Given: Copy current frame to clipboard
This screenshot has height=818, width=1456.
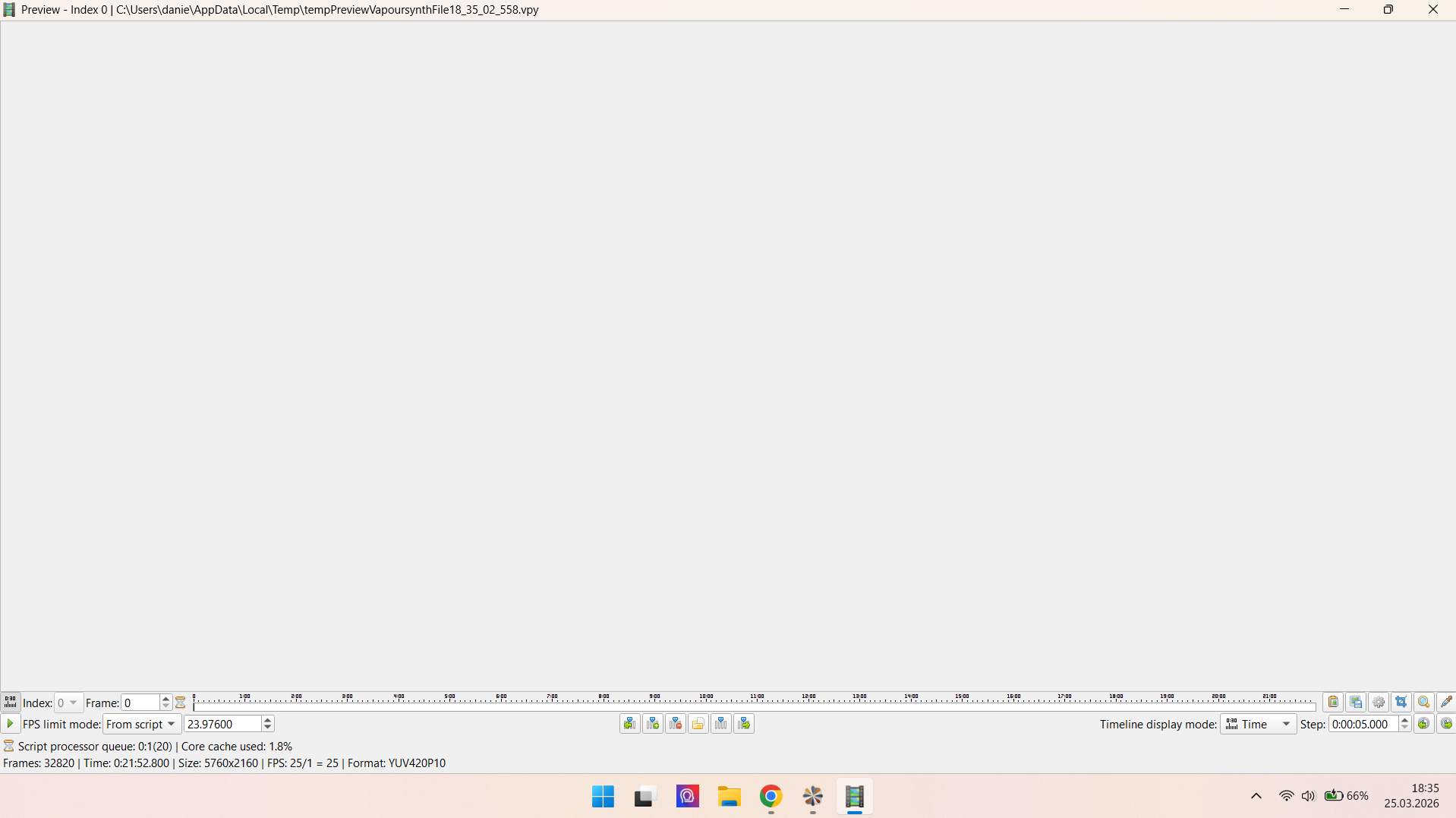Looking at the screenshot, I should click(x=1334, y=702).
